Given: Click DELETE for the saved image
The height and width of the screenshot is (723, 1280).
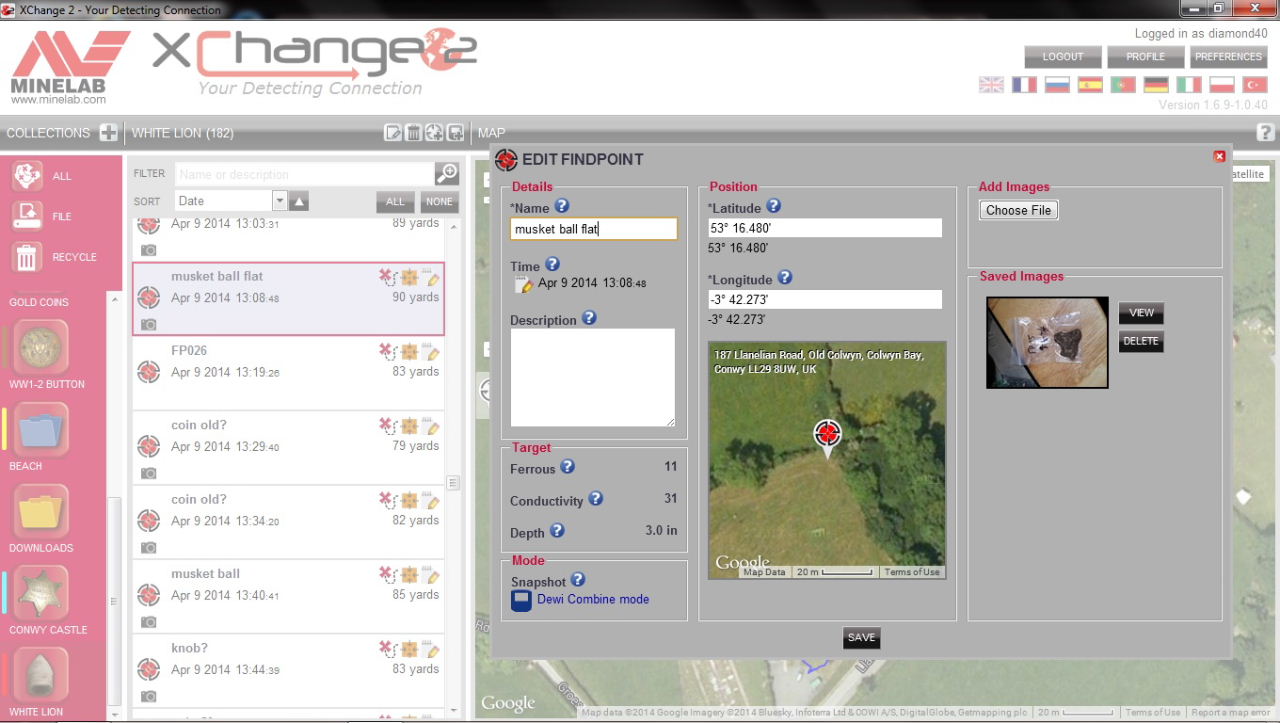Looking at the screenshot, I should (x=1141, y=341).
